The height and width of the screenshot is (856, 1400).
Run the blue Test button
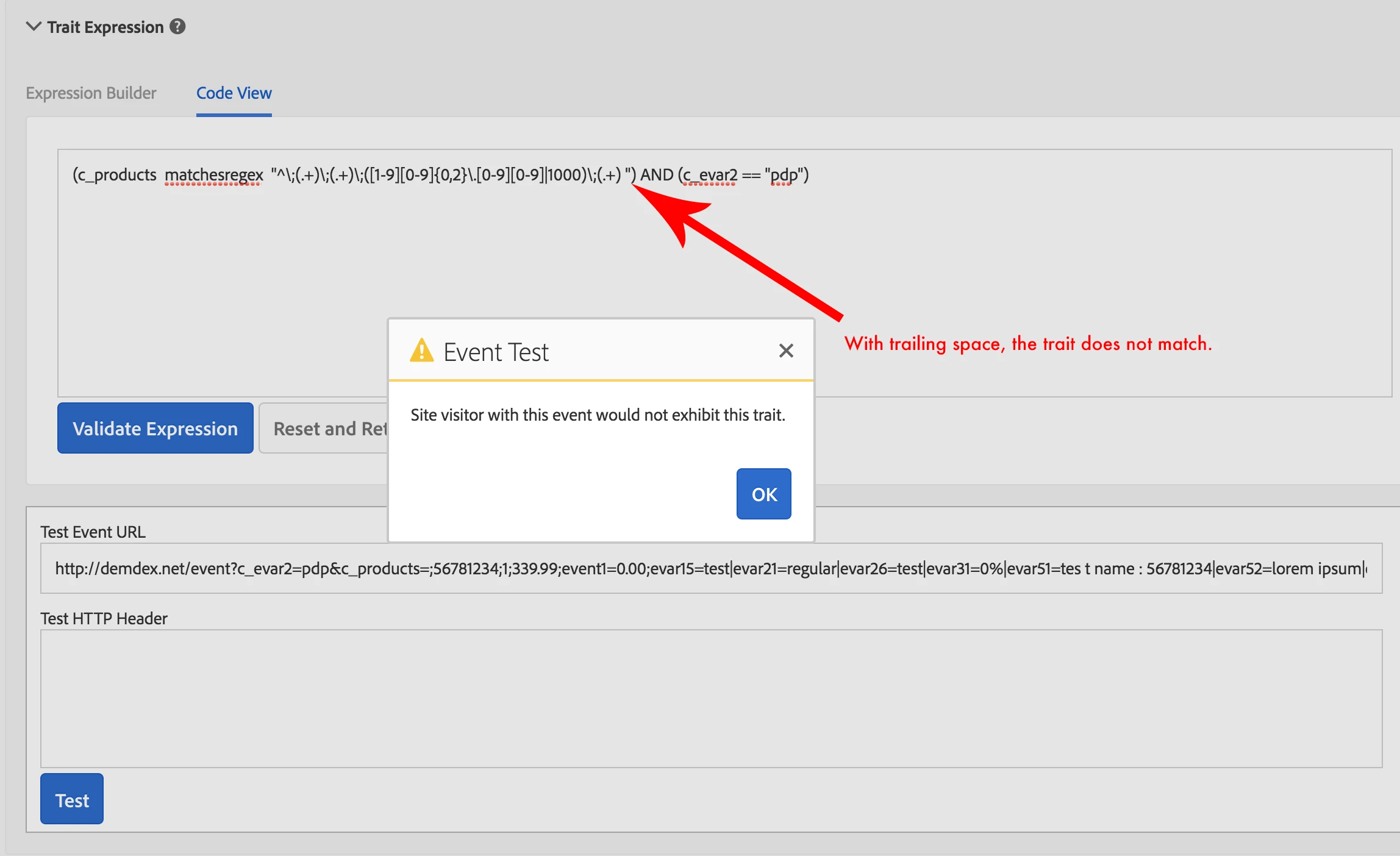click(72, 799)
